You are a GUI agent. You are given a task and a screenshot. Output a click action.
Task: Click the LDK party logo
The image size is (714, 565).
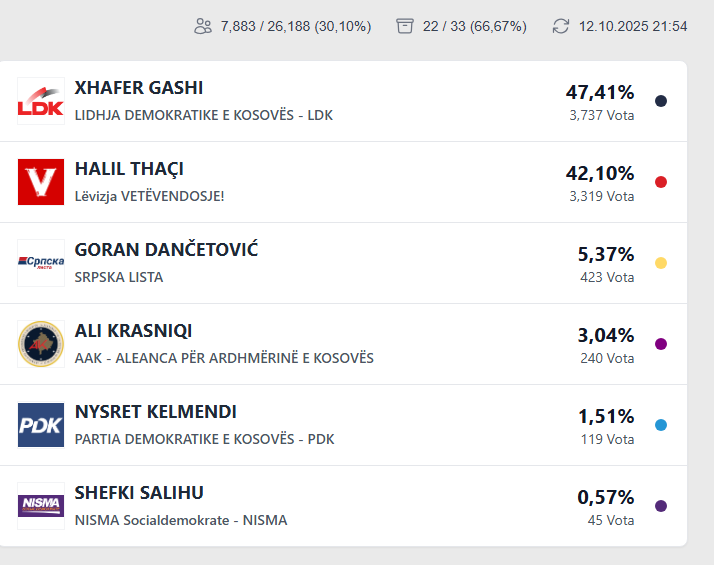point(41,101)
